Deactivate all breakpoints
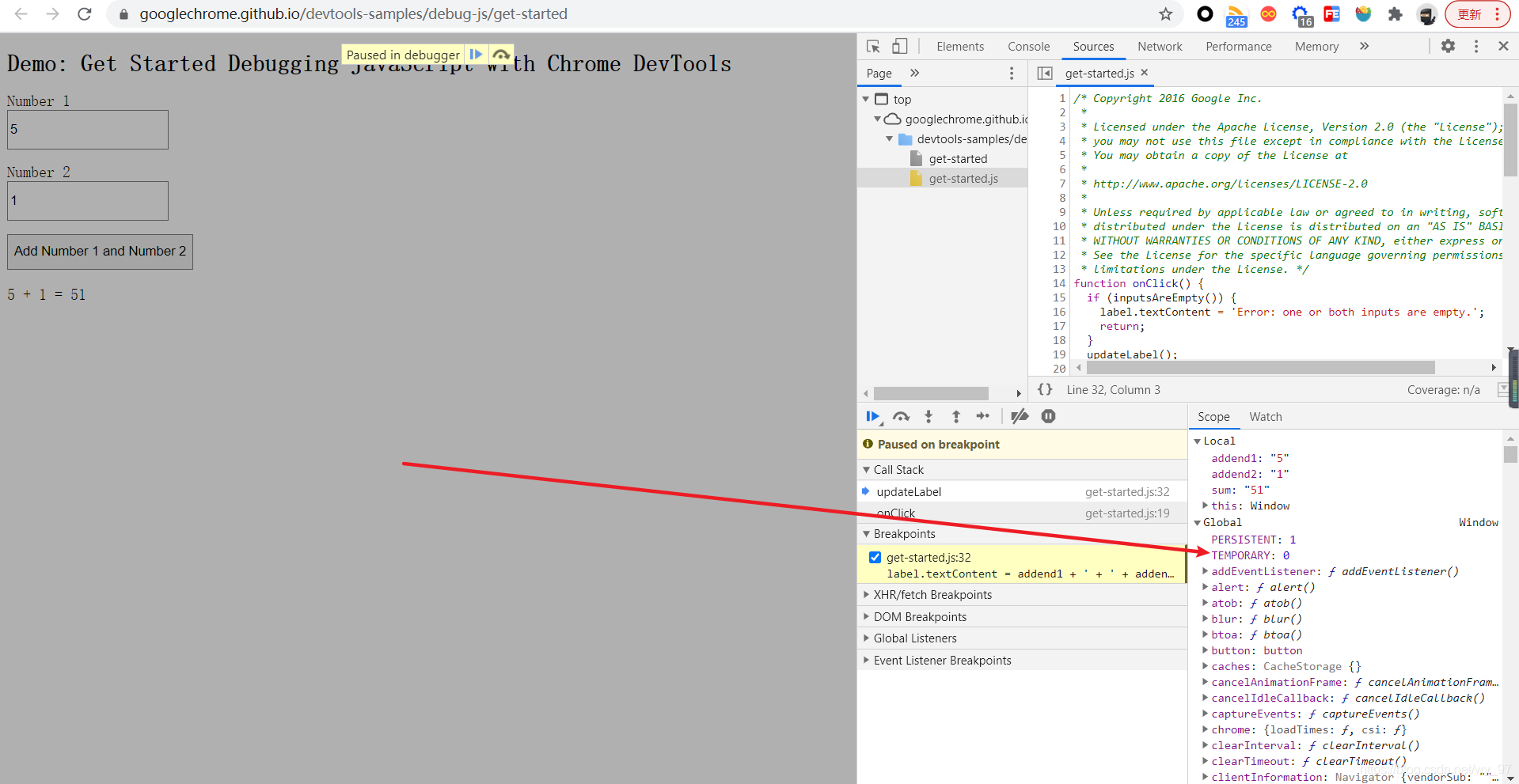This screenshot has height=784, width=1519. pyautogui.click(x=1020, y=416)
